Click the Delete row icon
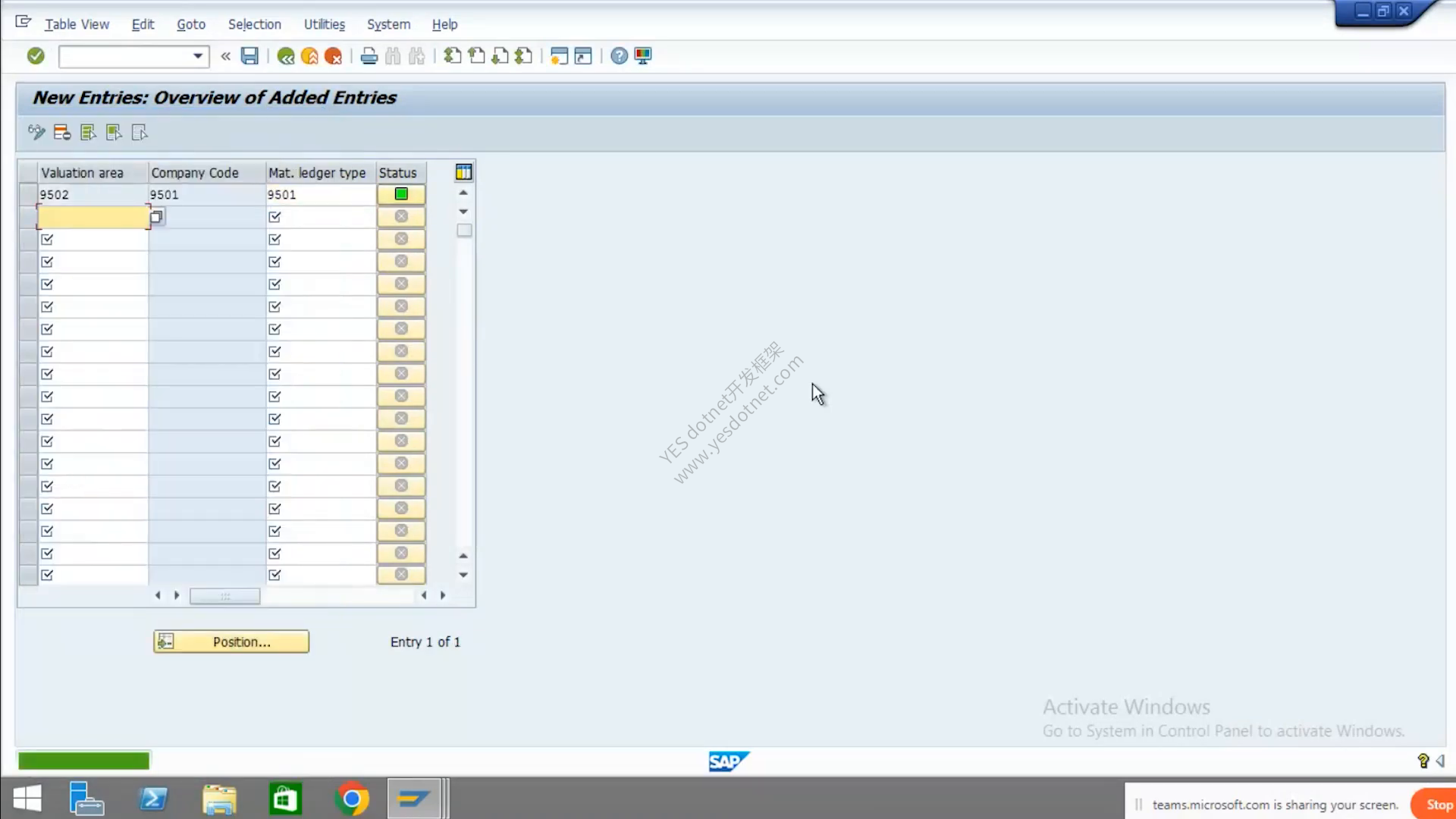The width and height of the screenshot is (1456, 819). [62, 133]
